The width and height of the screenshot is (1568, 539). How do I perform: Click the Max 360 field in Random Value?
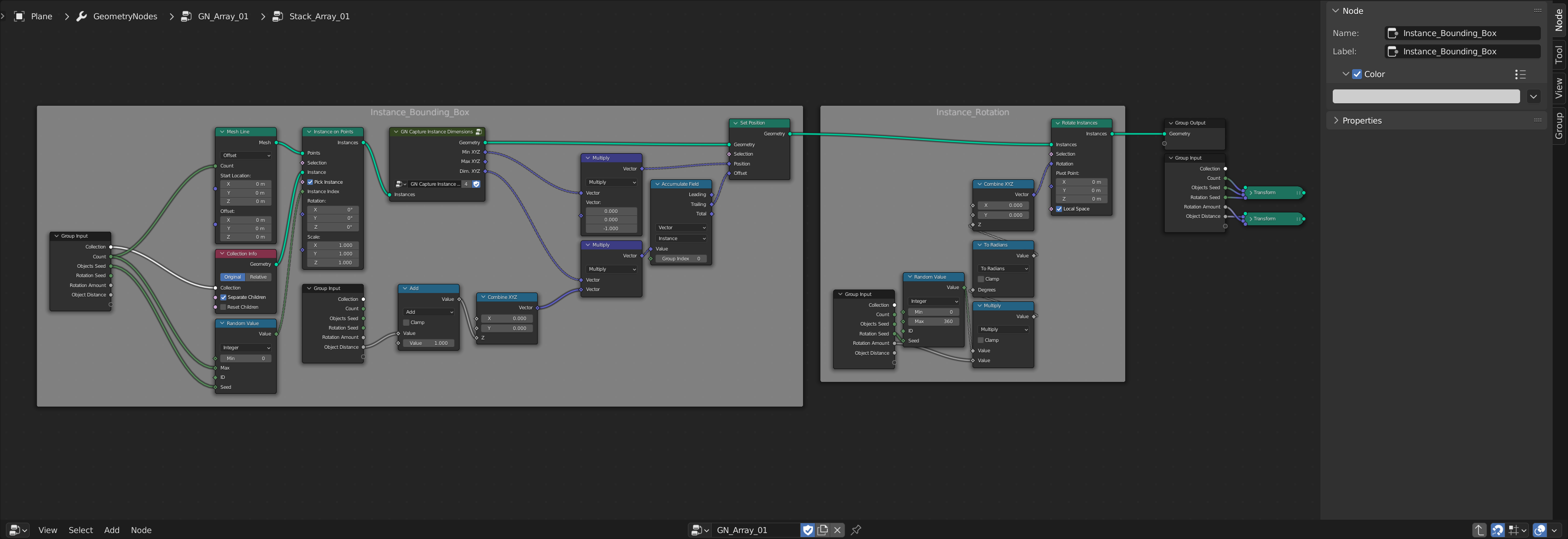coord(934,321)
